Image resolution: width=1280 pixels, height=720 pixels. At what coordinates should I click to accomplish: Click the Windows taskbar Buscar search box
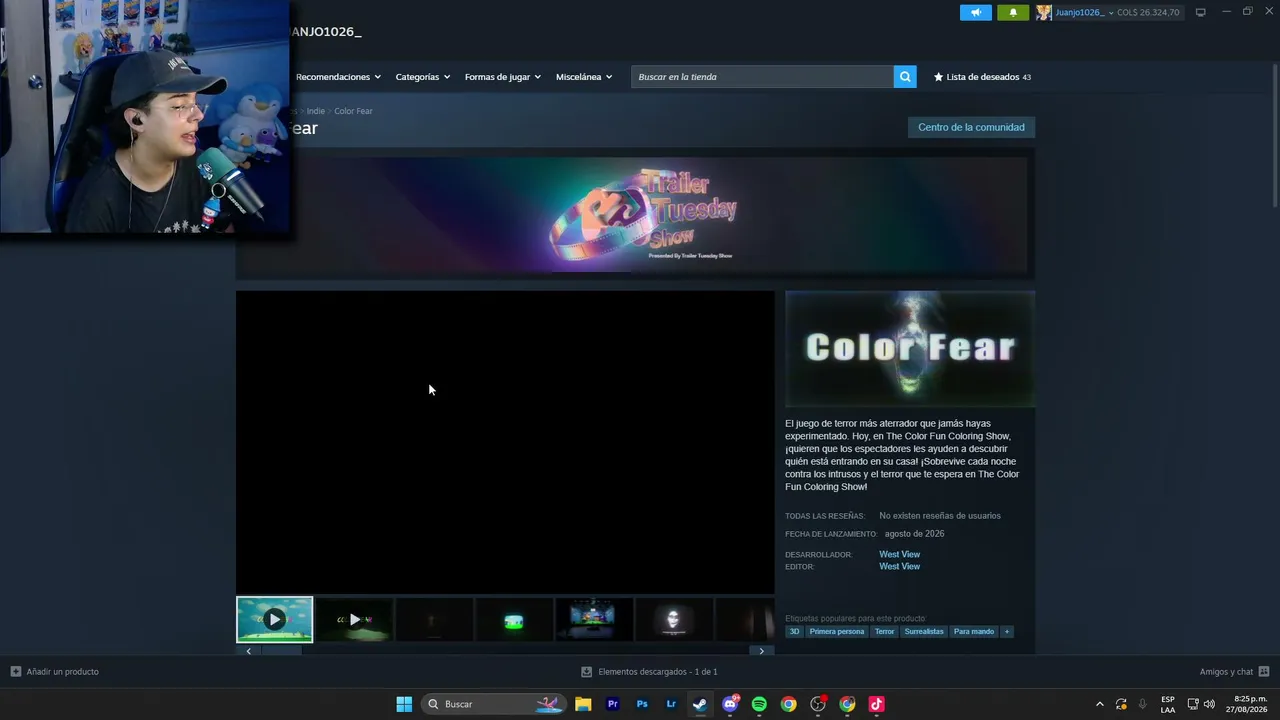pos(494,704)
